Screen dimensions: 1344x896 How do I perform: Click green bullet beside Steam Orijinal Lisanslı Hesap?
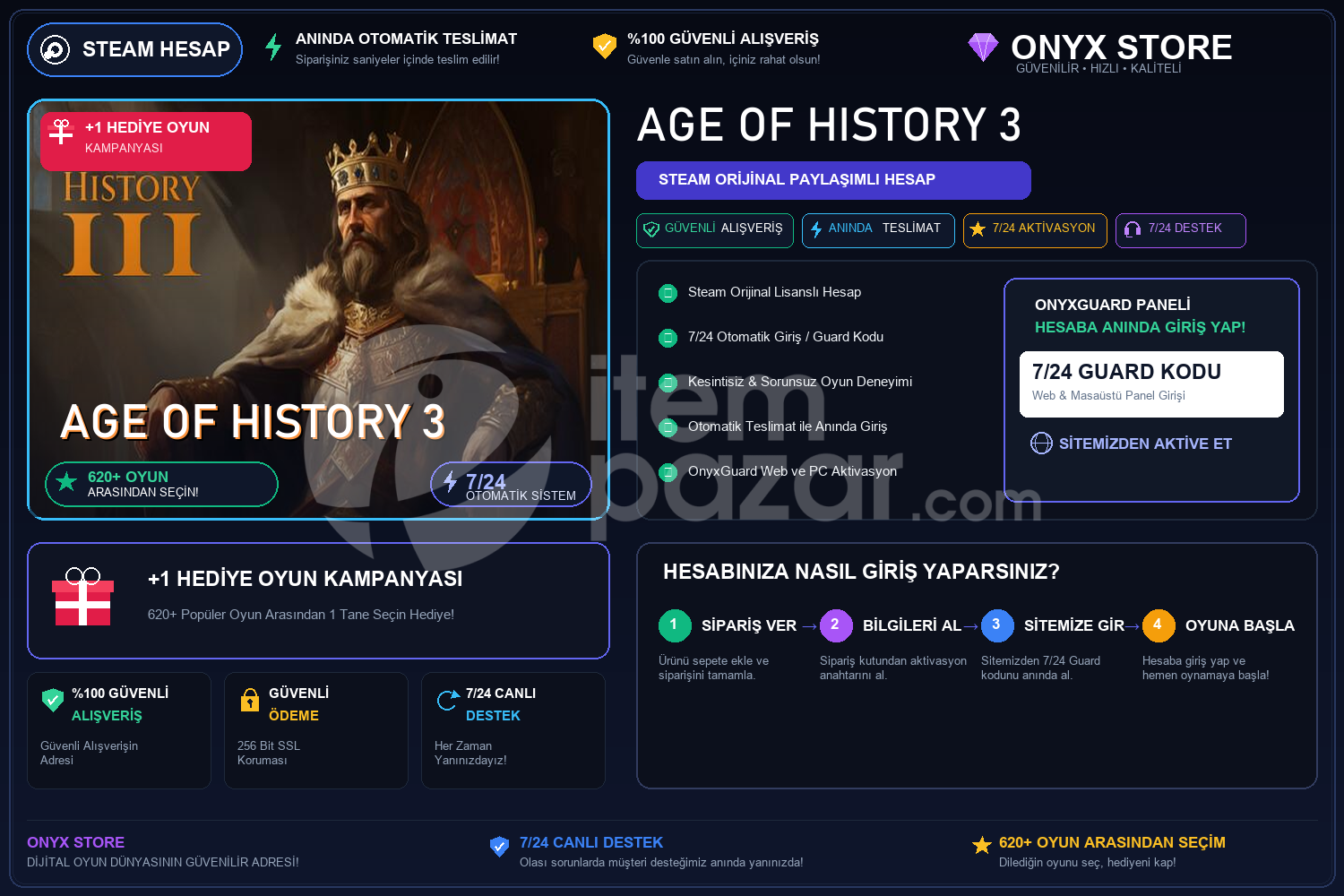[668, 293]
